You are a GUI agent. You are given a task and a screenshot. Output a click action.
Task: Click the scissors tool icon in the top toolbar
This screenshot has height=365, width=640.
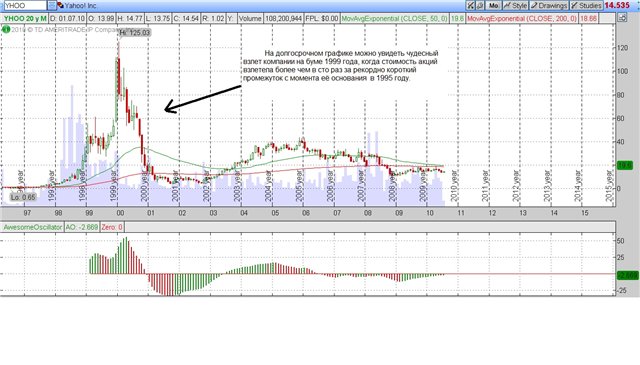[471, 6]
